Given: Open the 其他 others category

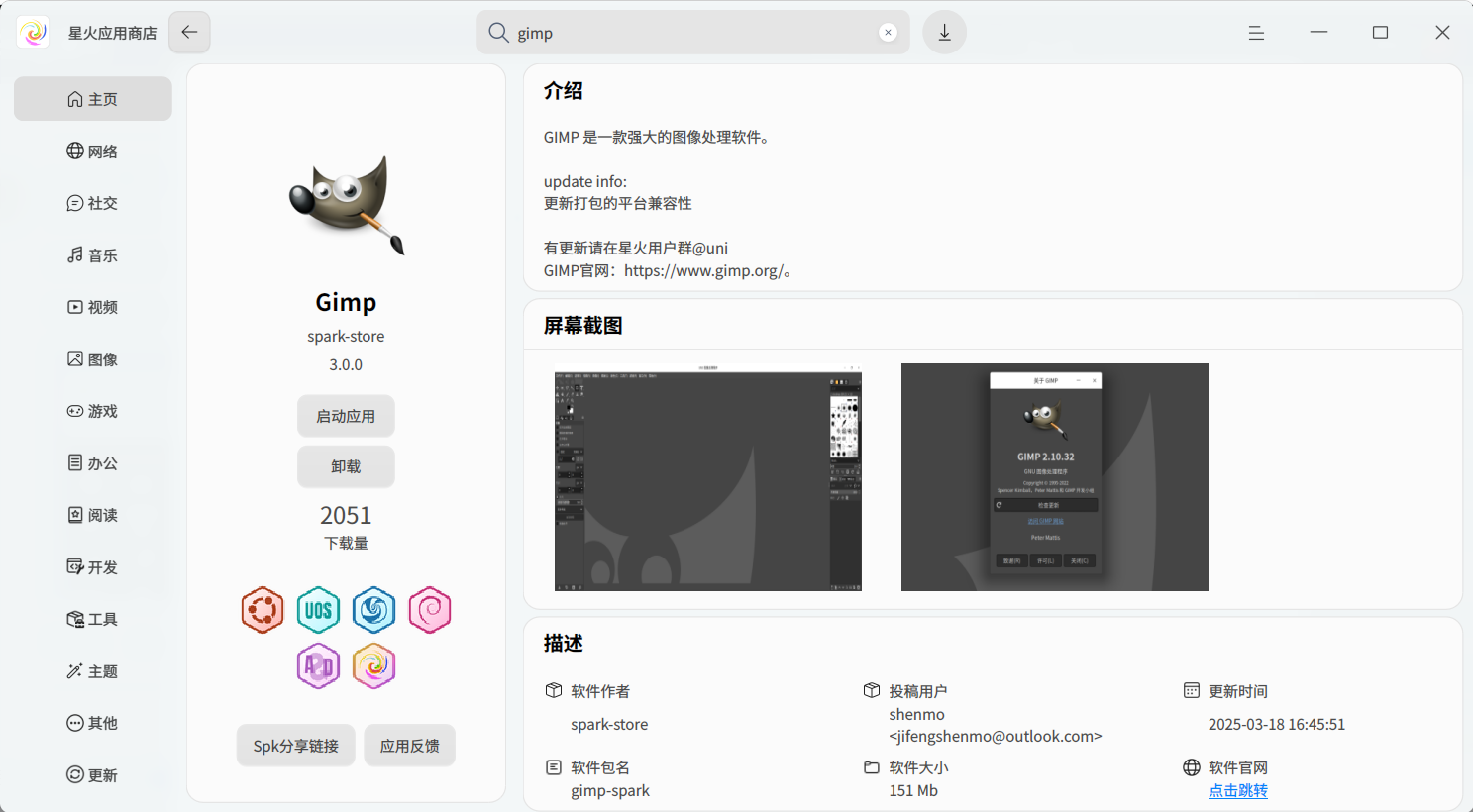Looking at the screenshot, I should [92, 723].
